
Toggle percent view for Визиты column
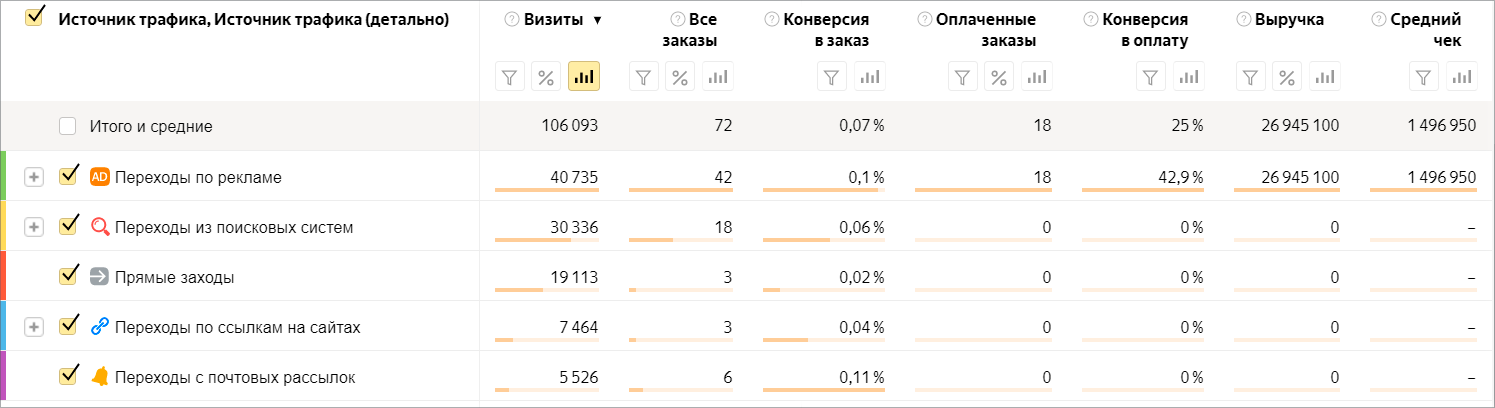point(547,76)
